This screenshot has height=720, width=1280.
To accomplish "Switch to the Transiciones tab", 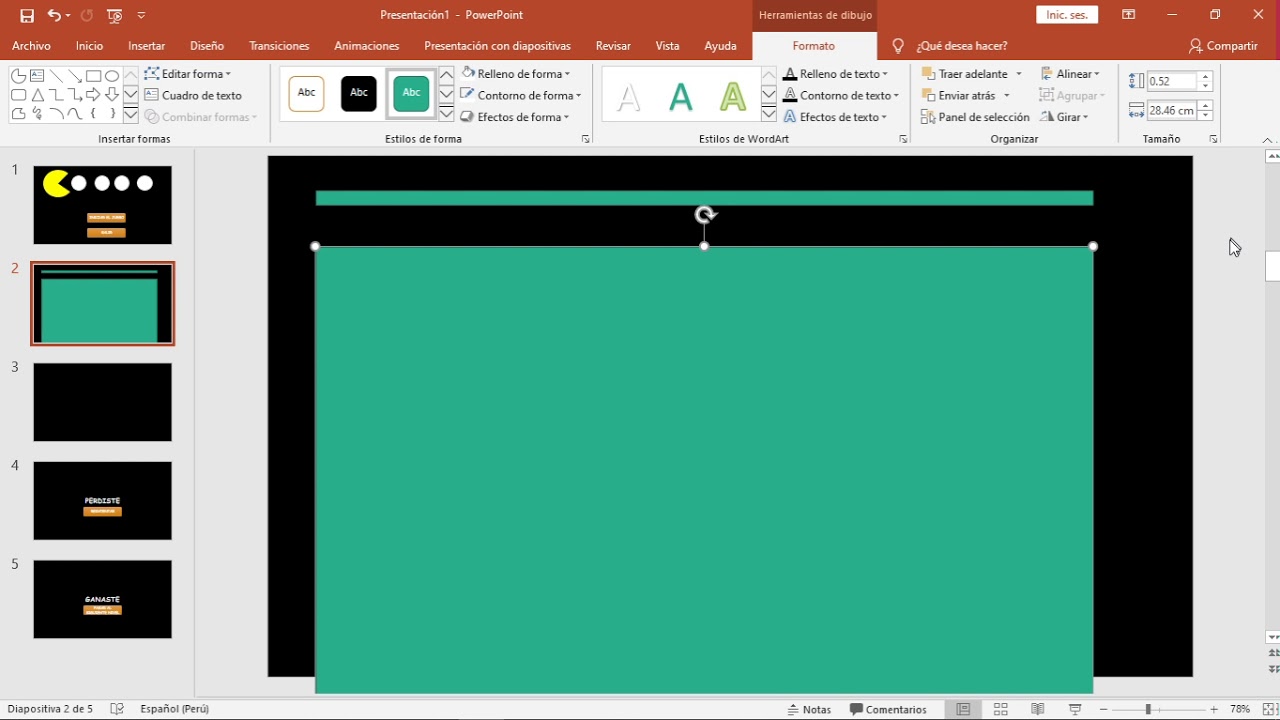I will 279,46.
